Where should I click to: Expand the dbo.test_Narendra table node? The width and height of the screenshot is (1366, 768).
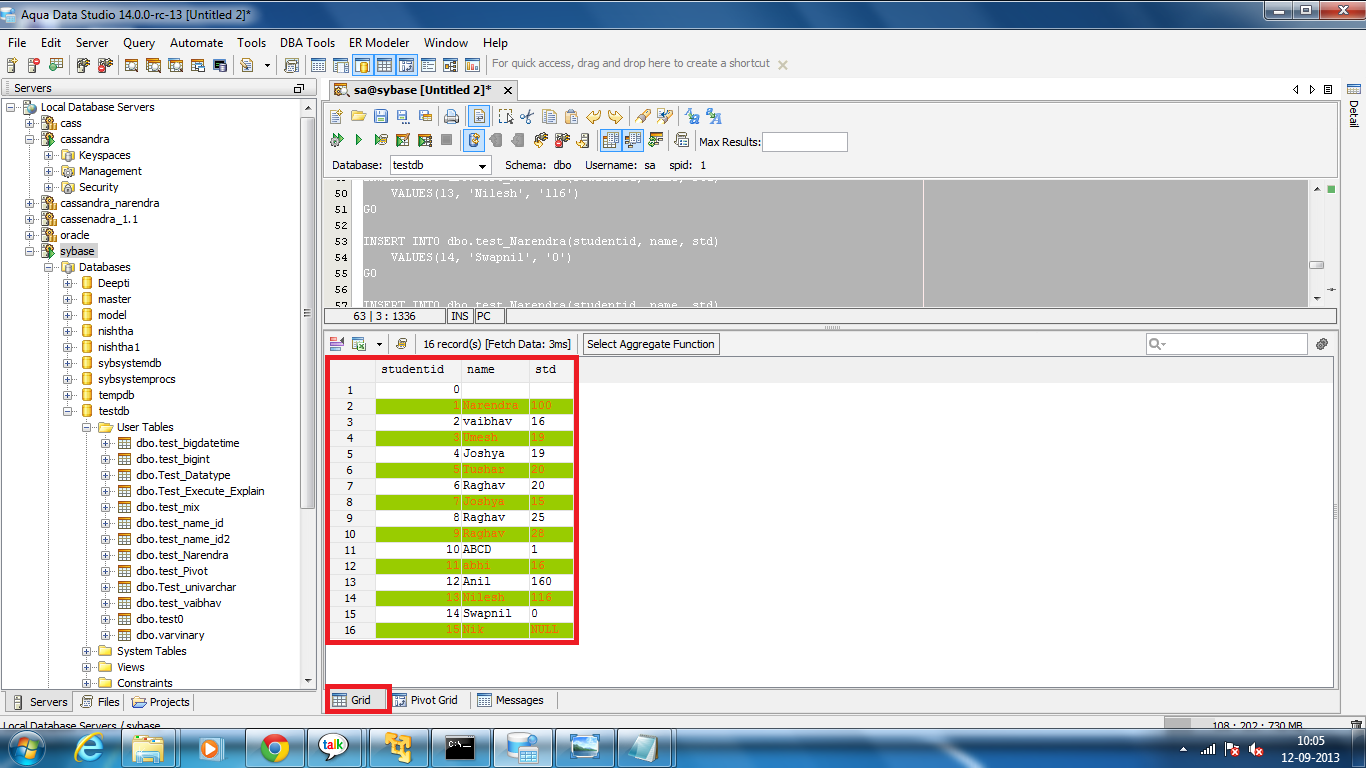pyautogui.click(x=106, y=555)
